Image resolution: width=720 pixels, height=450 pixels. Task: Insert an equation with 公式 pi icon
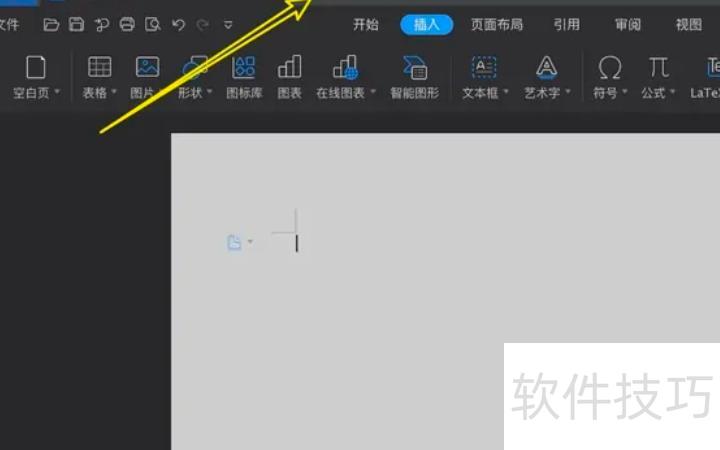(x=658, y=67)
